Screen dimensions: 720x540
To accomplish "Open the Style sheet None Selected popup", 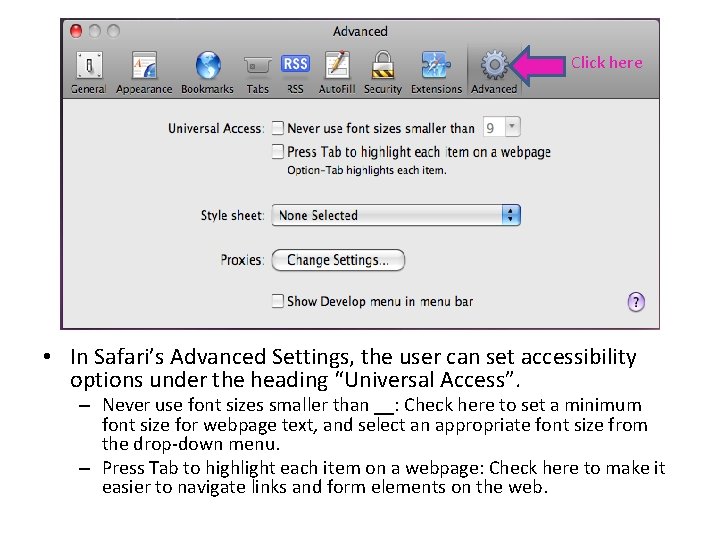I will click(396, 215).
